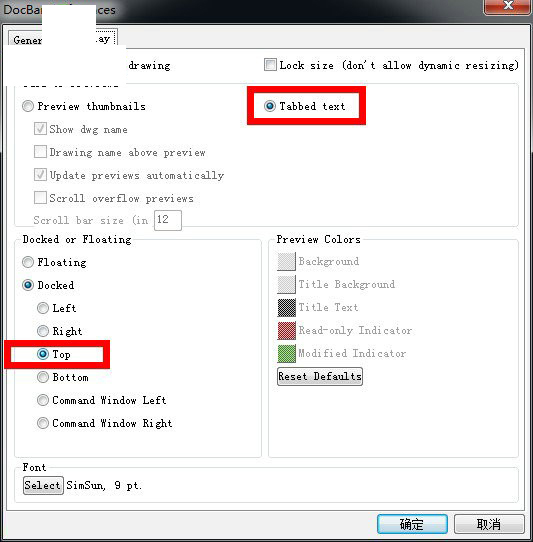Screen dimensions: 533x542
Task: Click the font Select button
Action: tap(43, 485)
